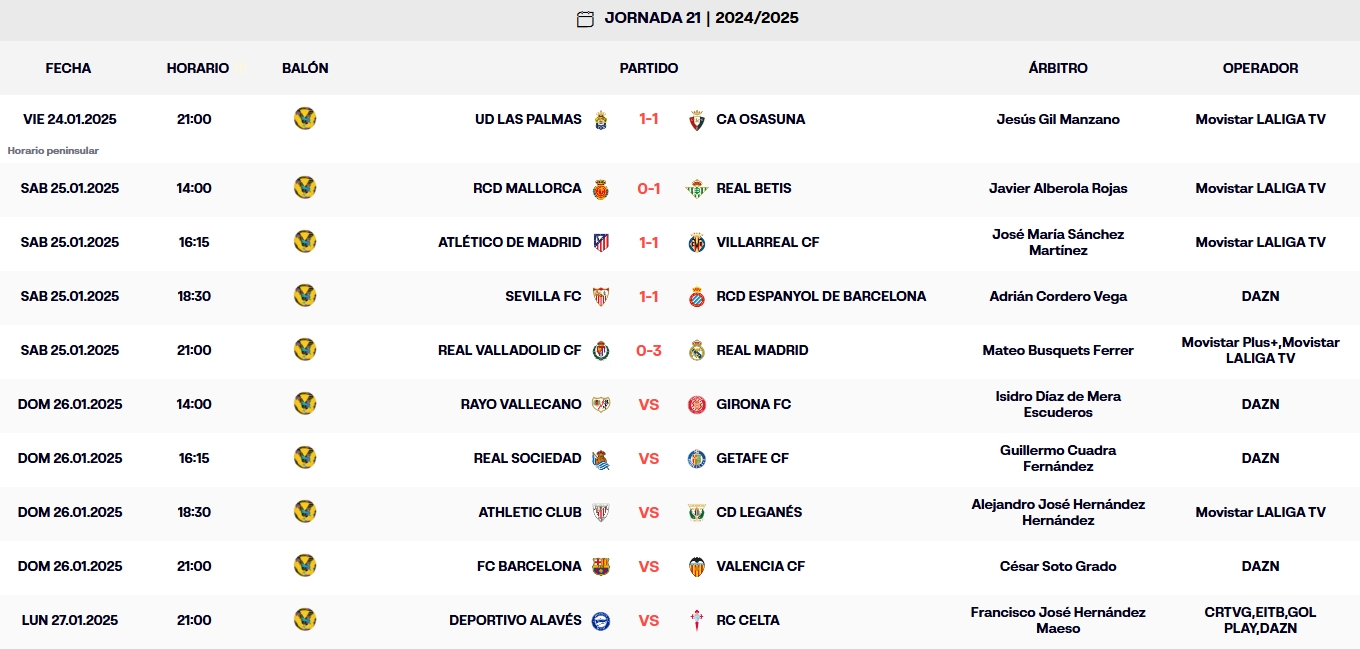Click the Movistar LALIGA TV operator label
The image size is (1360, 649).
[x=1261, y=118]
